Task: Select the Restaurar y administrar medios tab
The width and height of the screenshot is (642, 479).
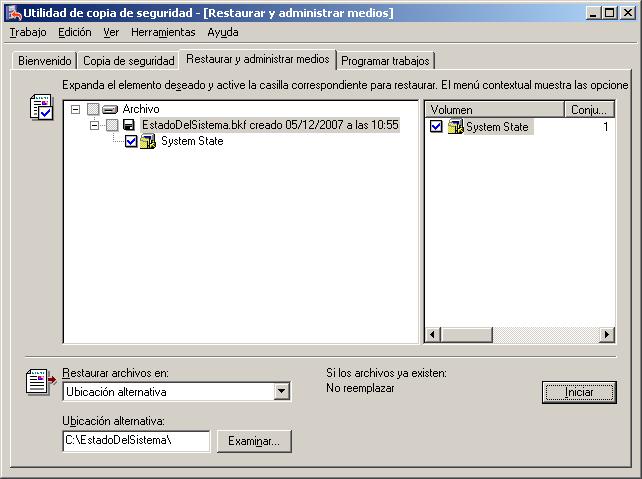Action: [x=258, y=59]
